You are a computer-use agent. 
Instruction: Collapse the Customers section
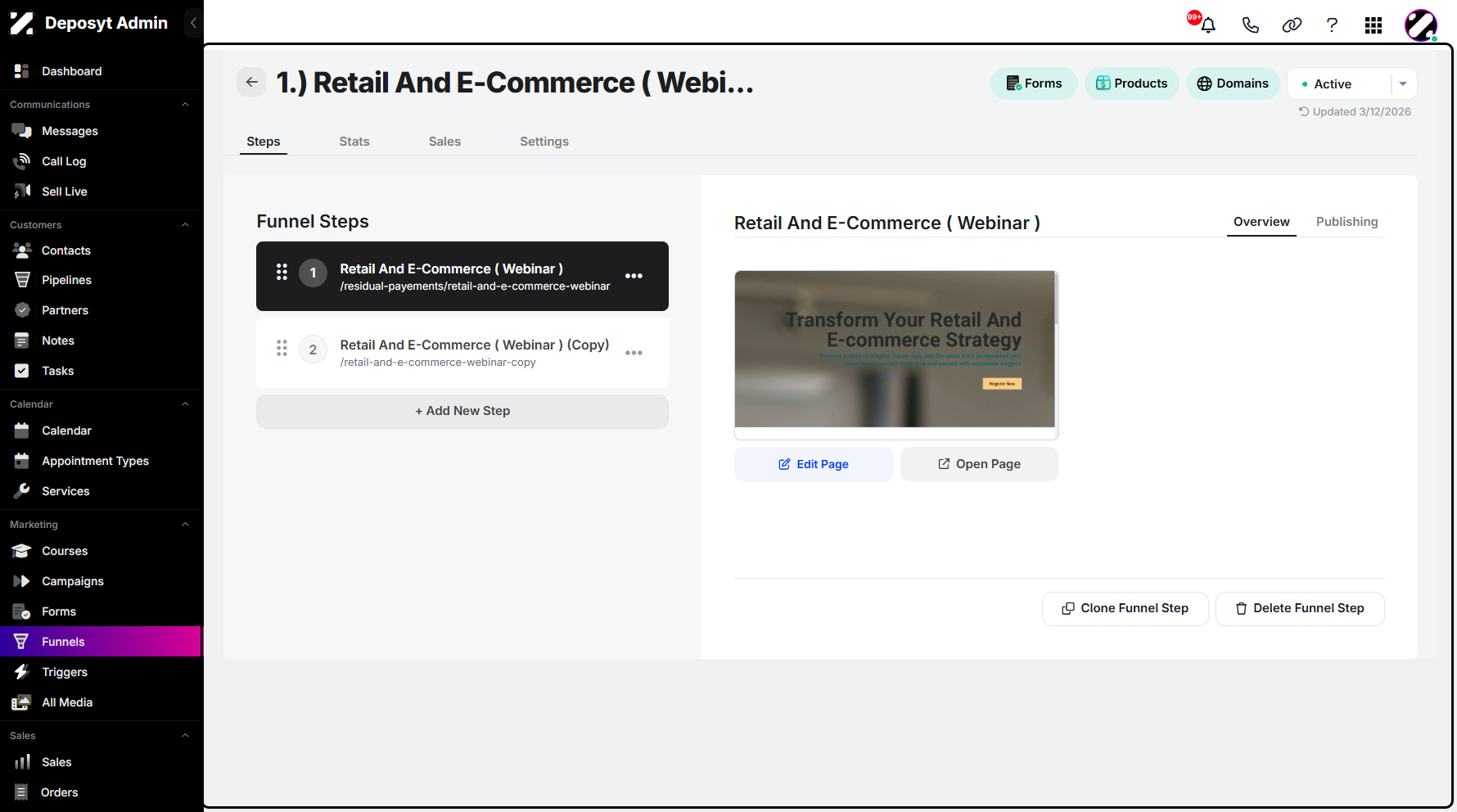click(x=185, y=225)
